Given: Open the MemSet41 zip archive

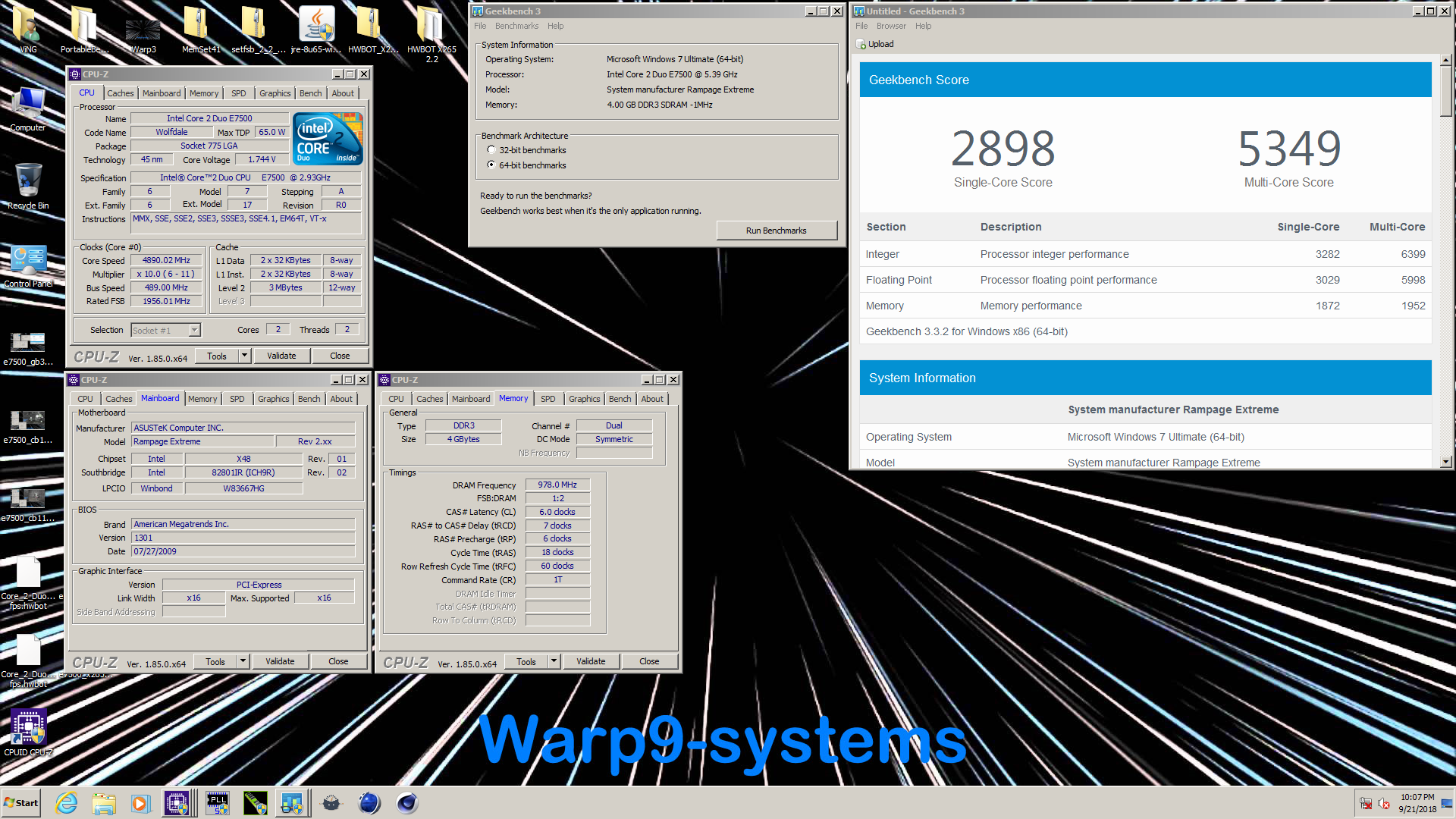Looking at the screenshot, I should [x=200, y=29].
